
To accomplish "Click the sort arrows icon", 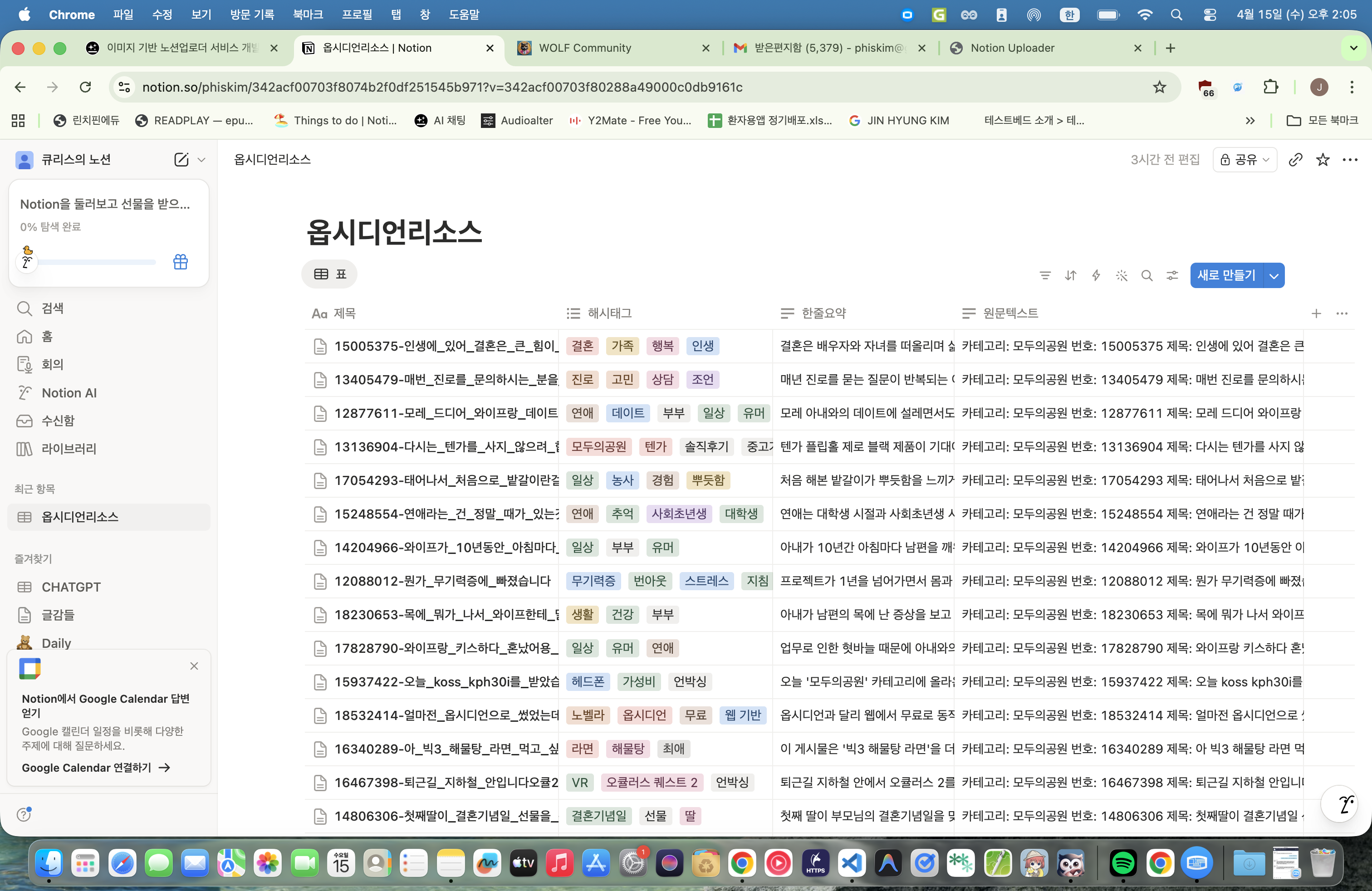I will click(x=1070, y=275).
